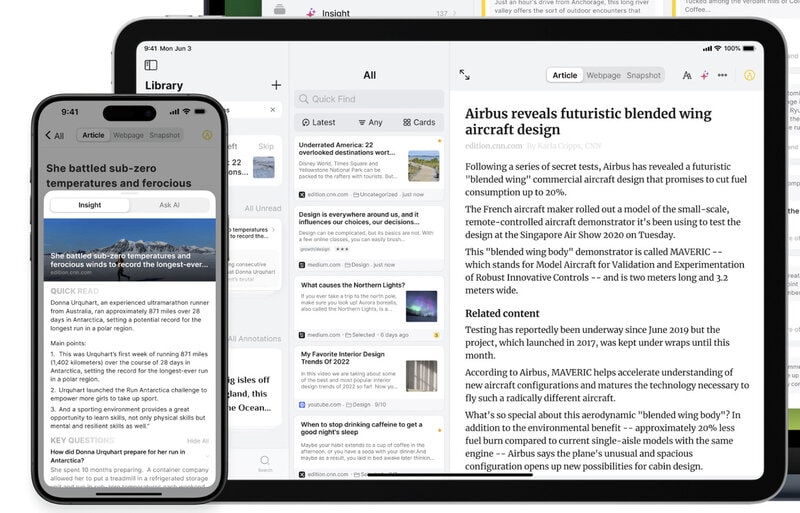The height and width of the screenshot is (513, 800).
Task: Click the Airbus article headline
Action: pyautogui.click(x=588, y=121)
